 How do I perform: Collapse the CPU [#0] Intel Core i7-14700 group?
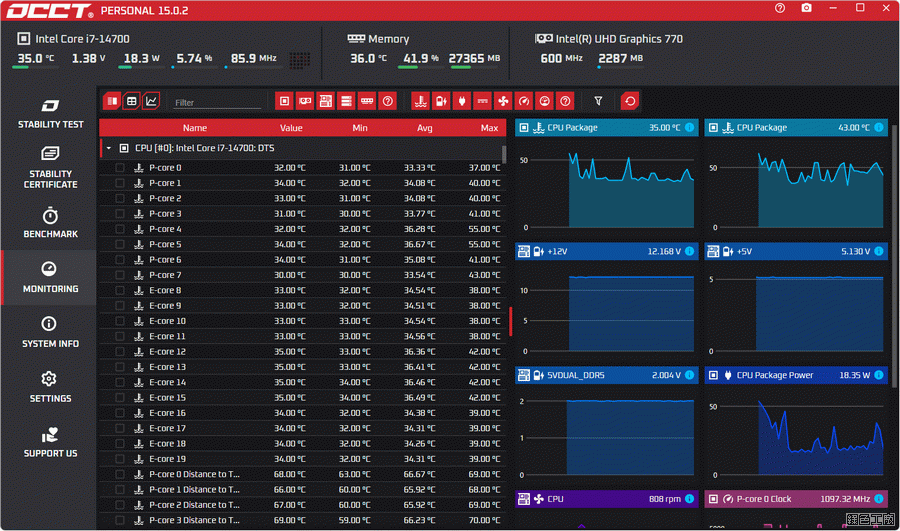point(108,148)
